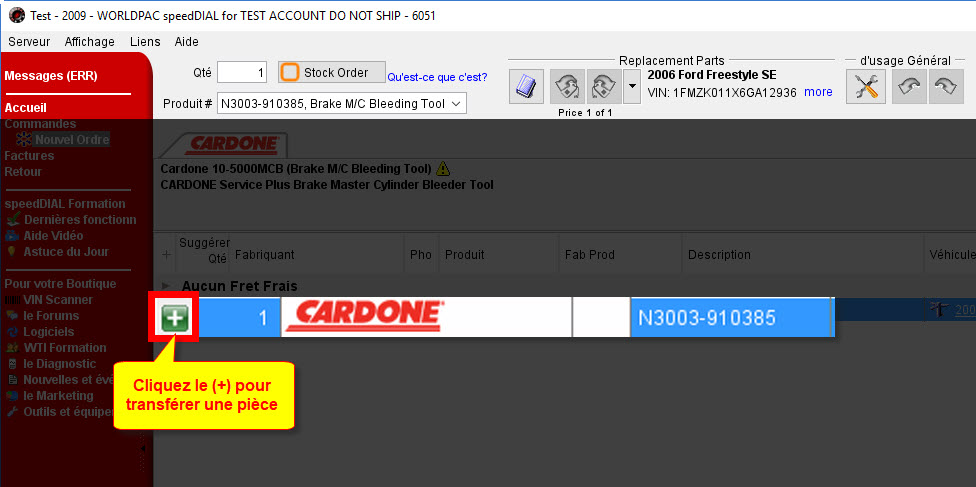Click the WTI Formation people icon
Viewport: 976px width, 487px height.
pos(12,348)
